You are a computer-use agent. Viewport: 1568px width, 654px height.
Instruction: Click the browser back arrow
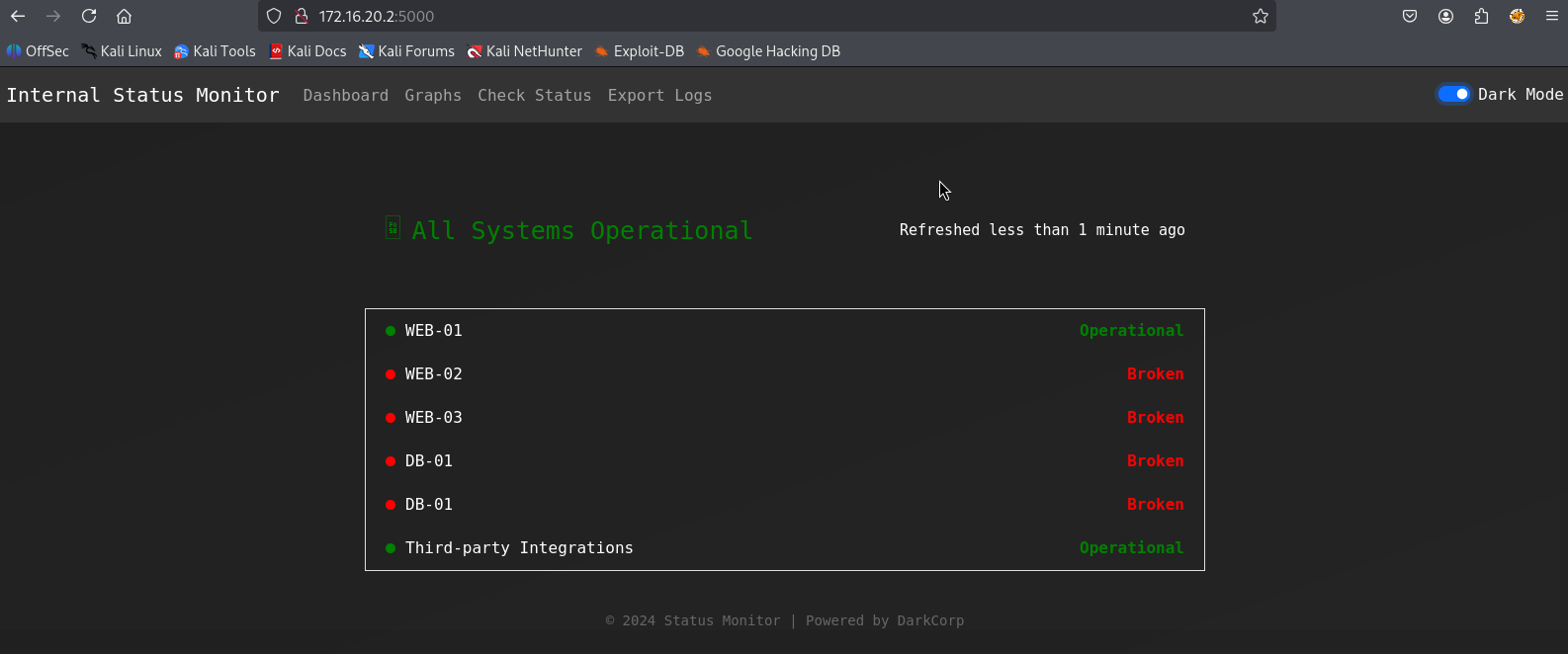coord(18,16)
